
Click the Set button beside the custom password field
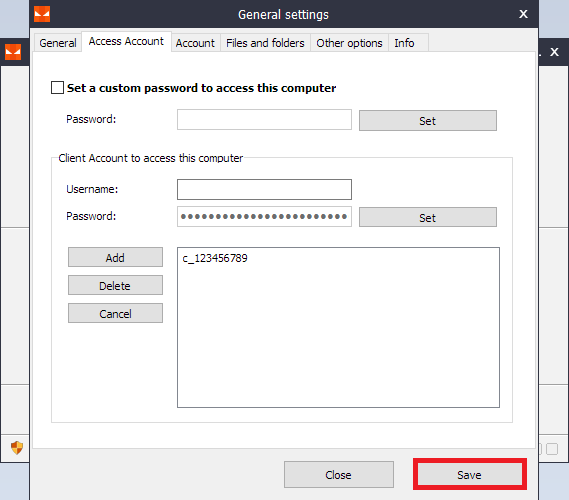(427, 120)
